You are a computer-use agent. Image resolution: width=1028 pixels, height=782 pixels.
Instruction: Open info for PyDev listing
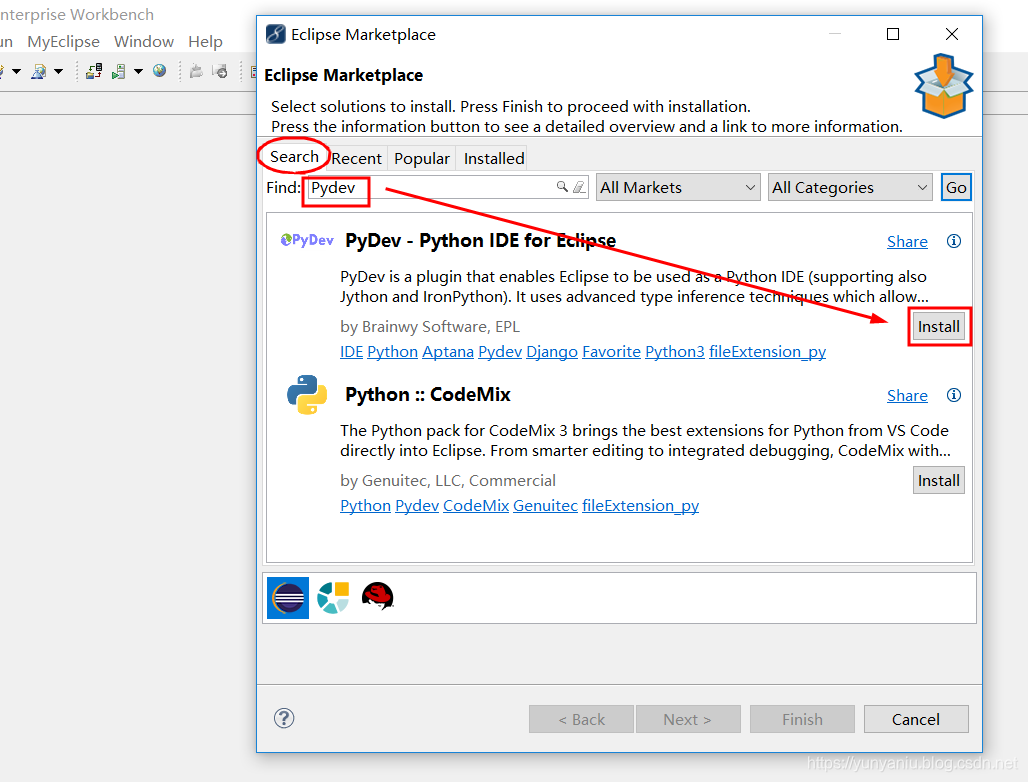coord(954,241)
